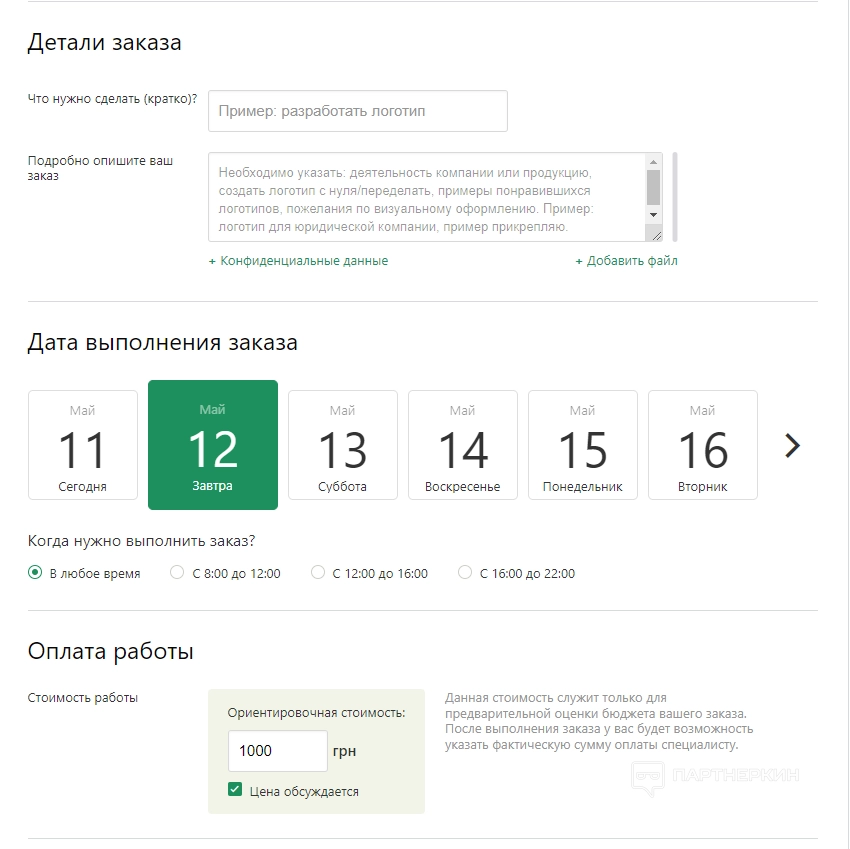Focus the 'Что нужно сделать' short description field
Image resolution: width=850 pixels, height=849 pixels.
(x=358, y=111)
